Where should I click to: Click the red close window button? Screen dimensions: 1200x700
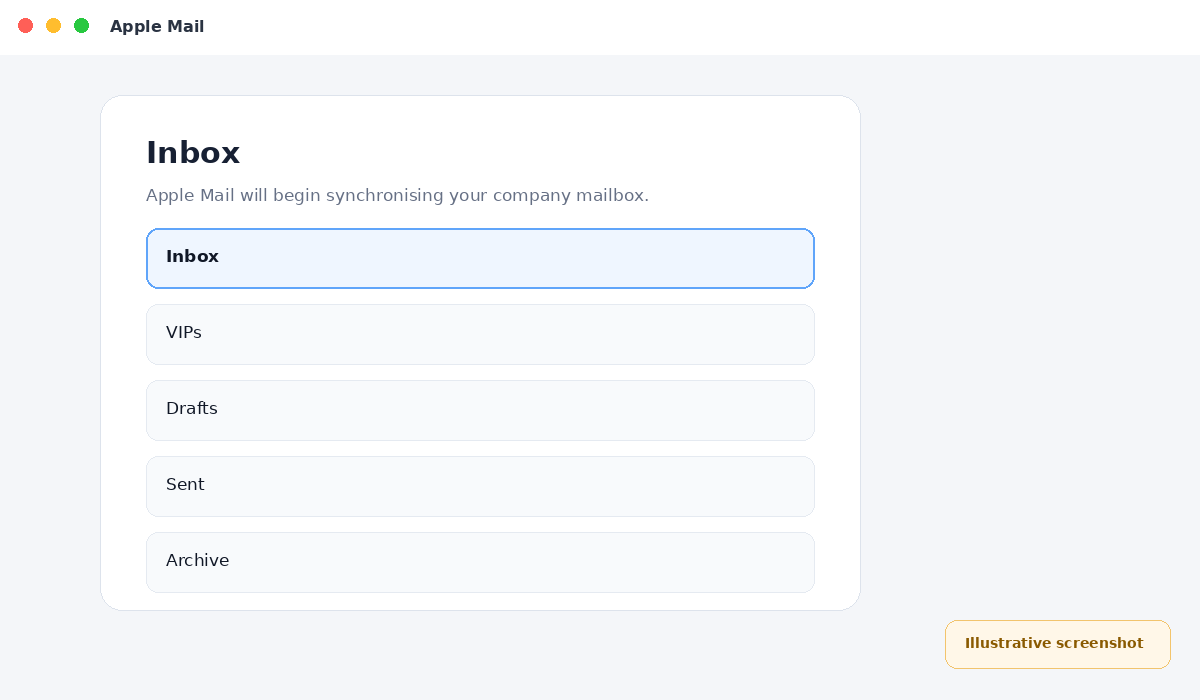(26, 26)
